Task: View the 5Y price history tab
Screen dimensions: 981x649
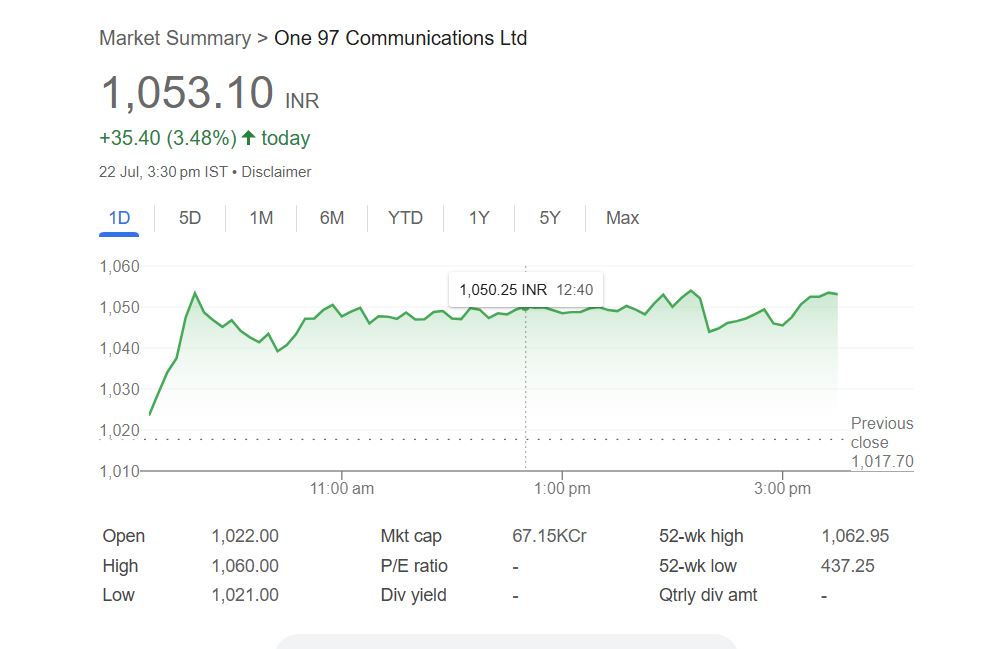Action: tap(550, 218)
